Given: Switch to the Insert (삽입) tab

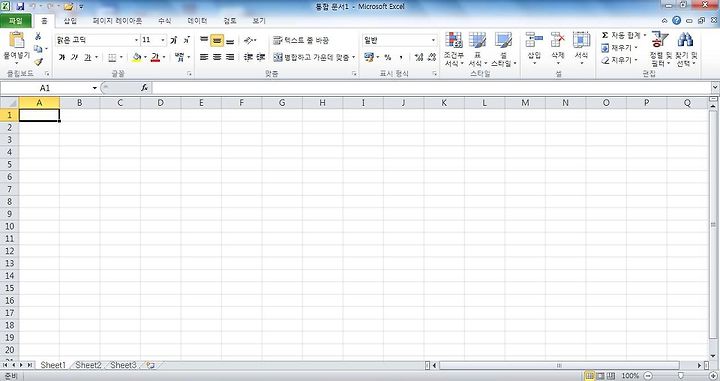Looking at the screenshot, I should (x=70, y=21).
